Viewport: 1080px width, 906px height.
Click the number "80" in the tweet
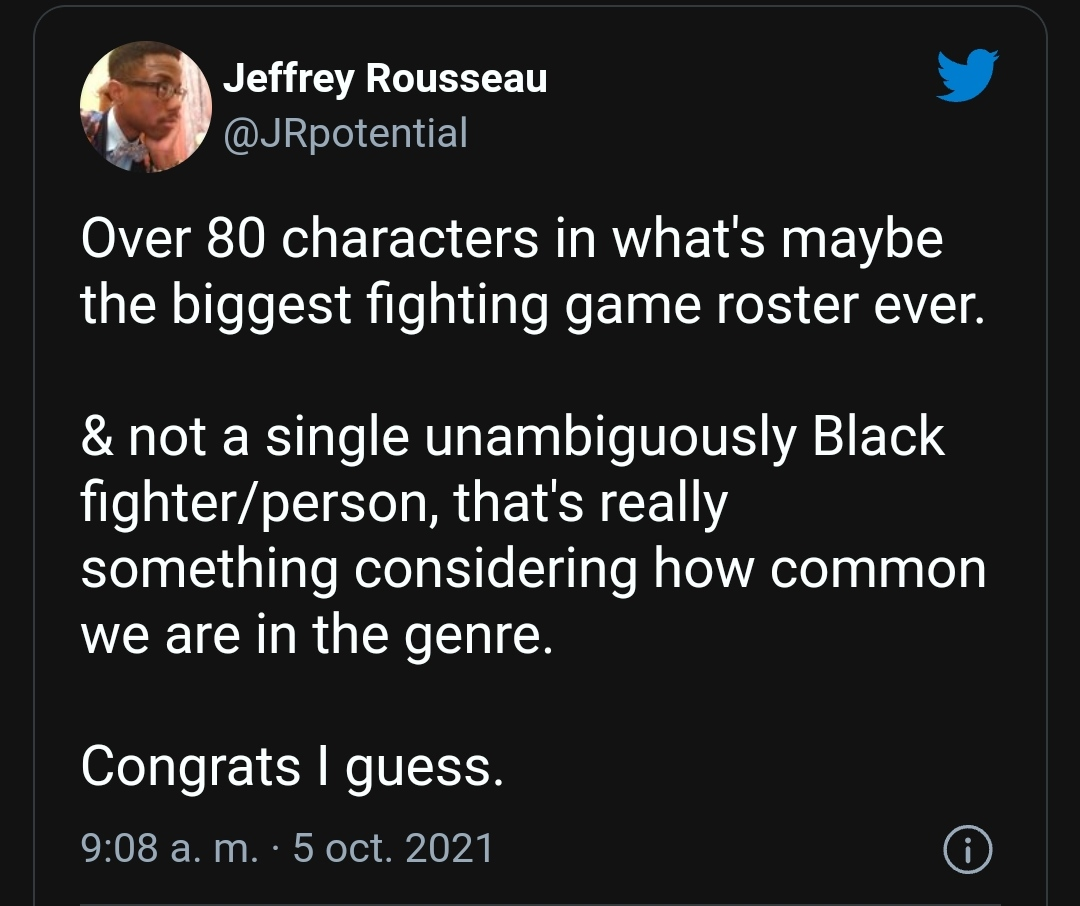tap(235, 239)
